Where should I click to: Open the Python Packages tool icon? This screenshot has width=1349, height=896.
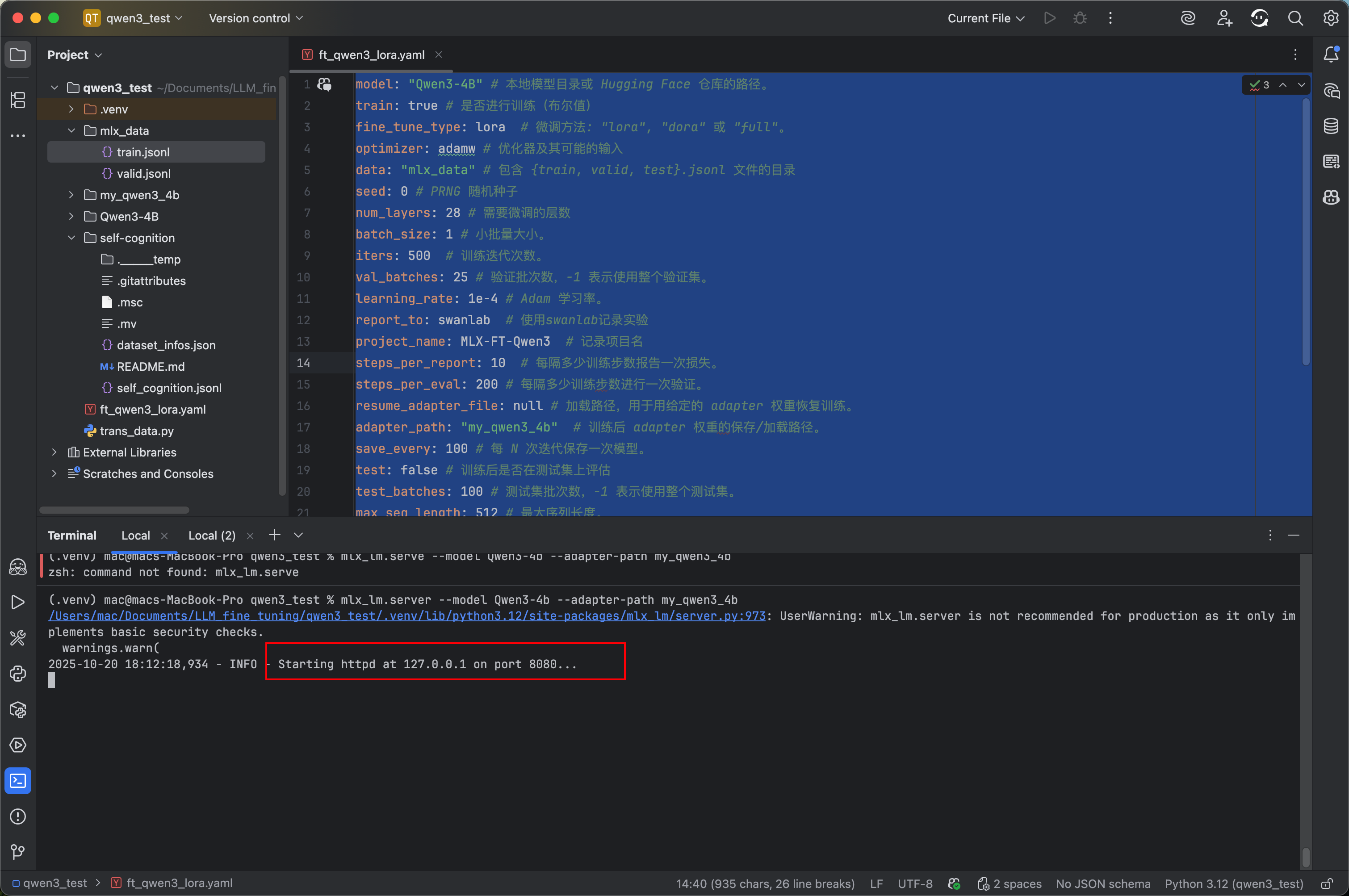coord(18,710)
